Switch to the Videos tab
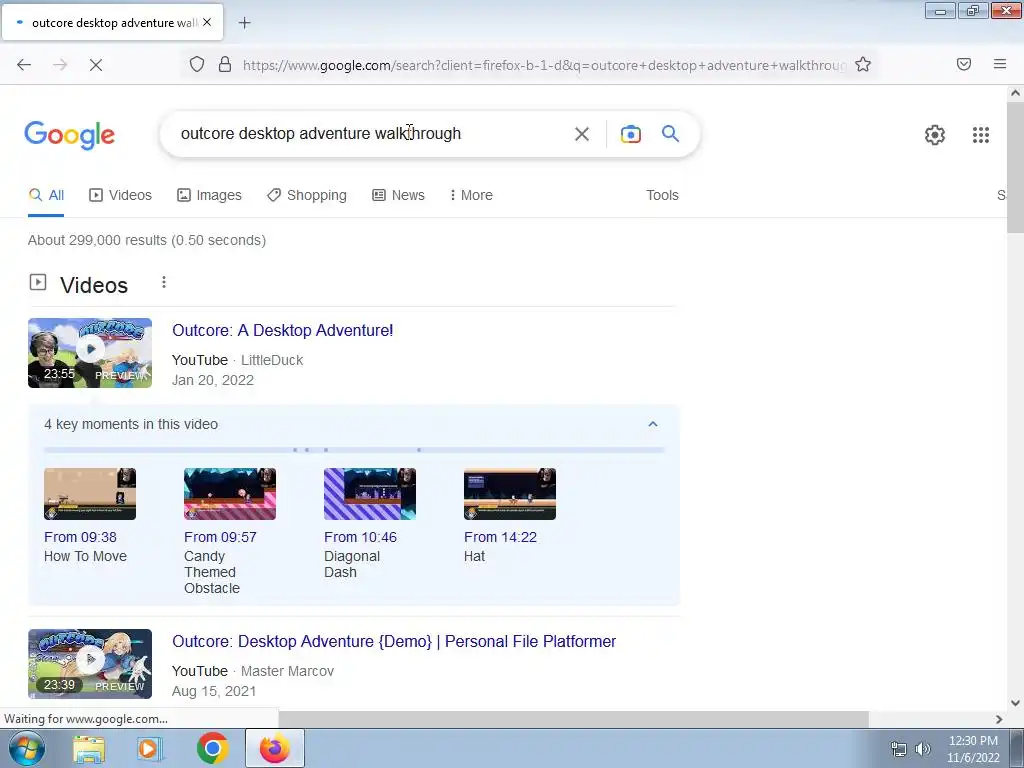Image resolution: width=1024 pixels, height=768 pixels. pyautogui.click(x=120, y=195)
